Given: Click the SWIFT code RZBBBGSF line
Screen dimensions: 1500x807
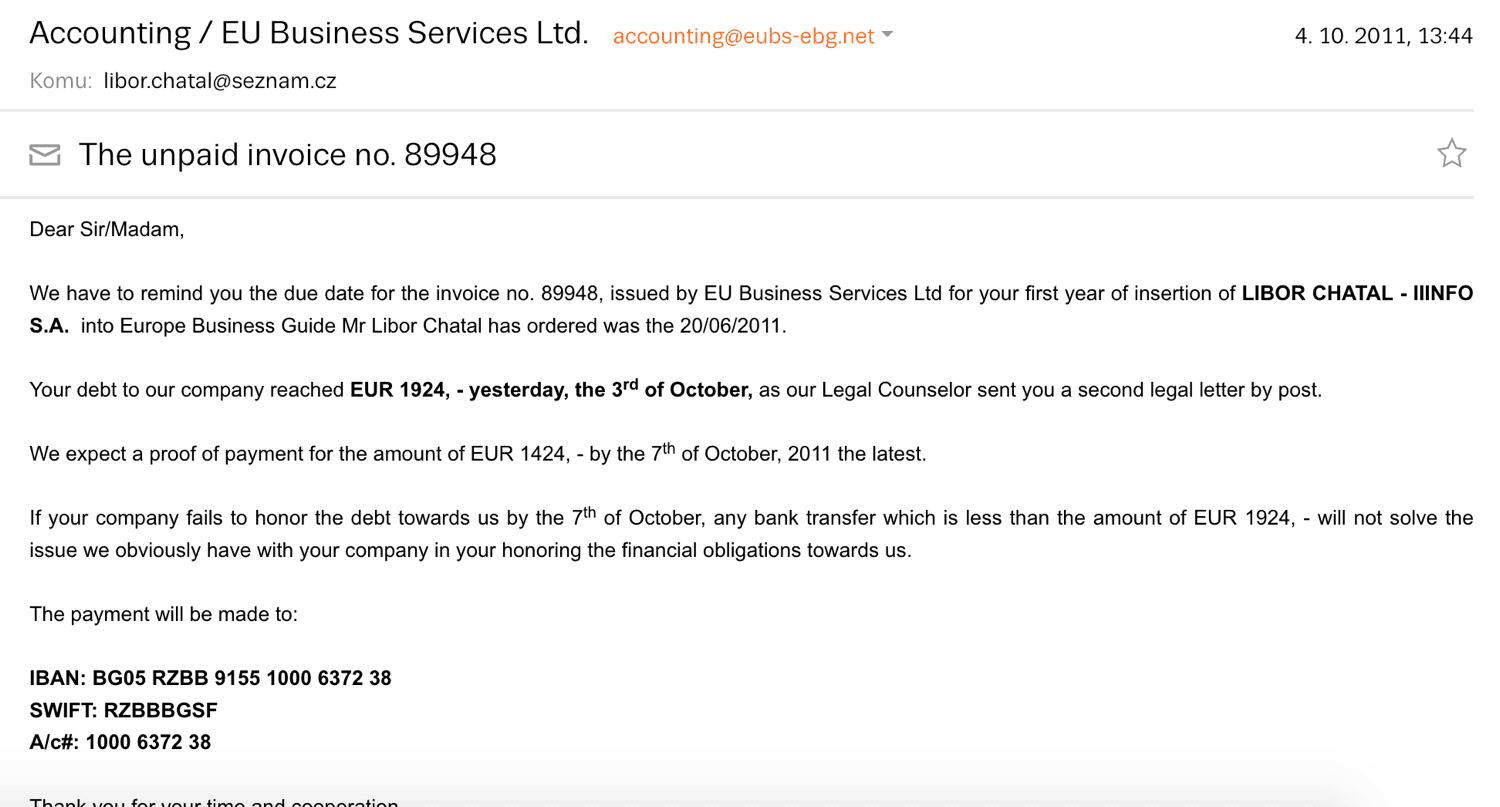Looking at the screenshot, I should point(123,710).
